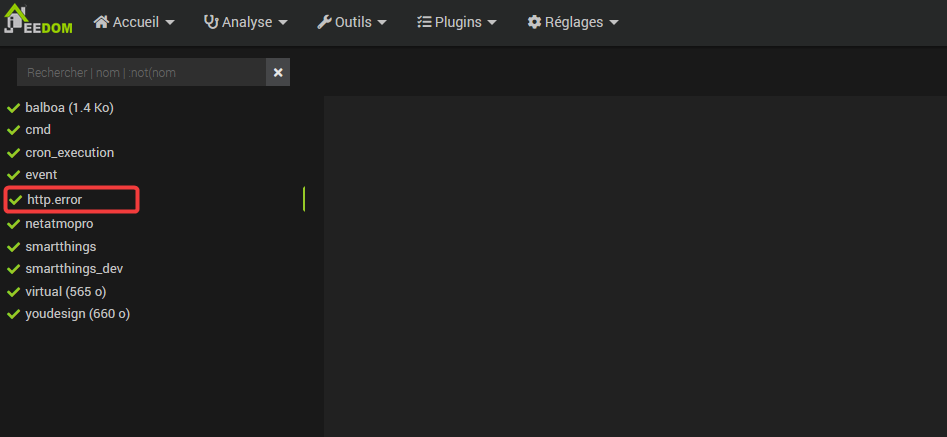Open the Analyse menu

pos(246,22)
